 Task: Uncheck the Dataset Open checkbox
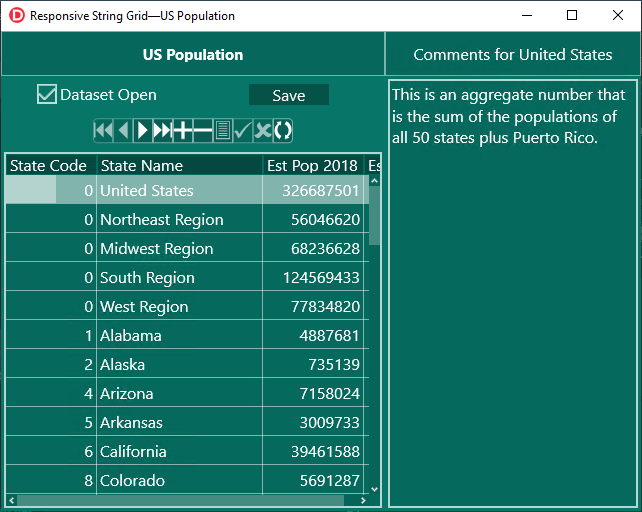point(47,95)
